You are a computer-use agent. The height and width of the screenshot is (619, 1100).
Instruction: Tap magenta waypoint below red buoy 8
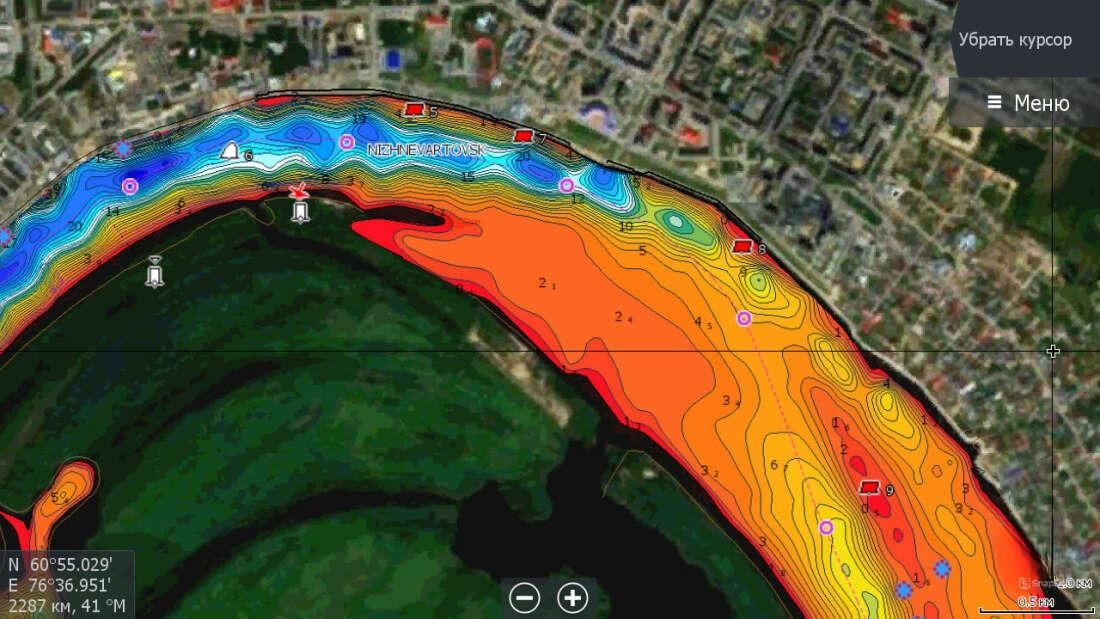point(744,318)
